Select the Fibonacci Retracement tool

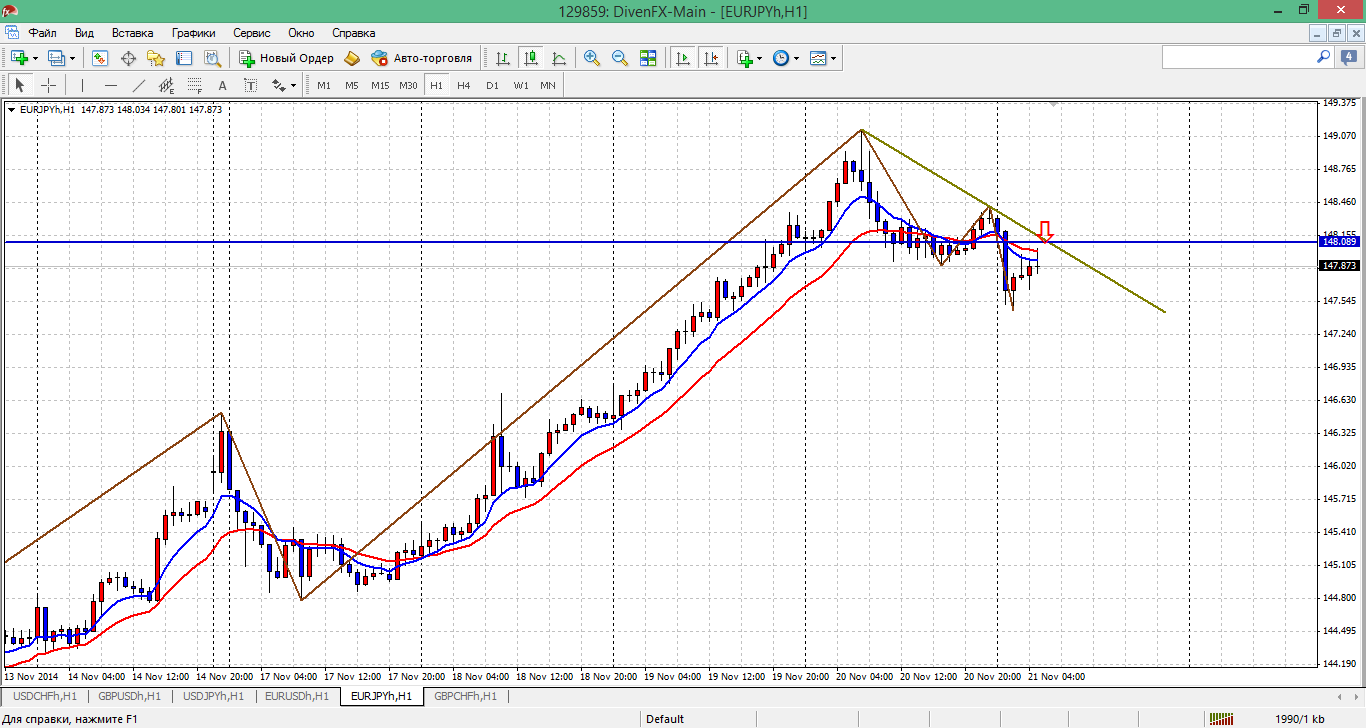pyautogui.click(x=195, y=85)
